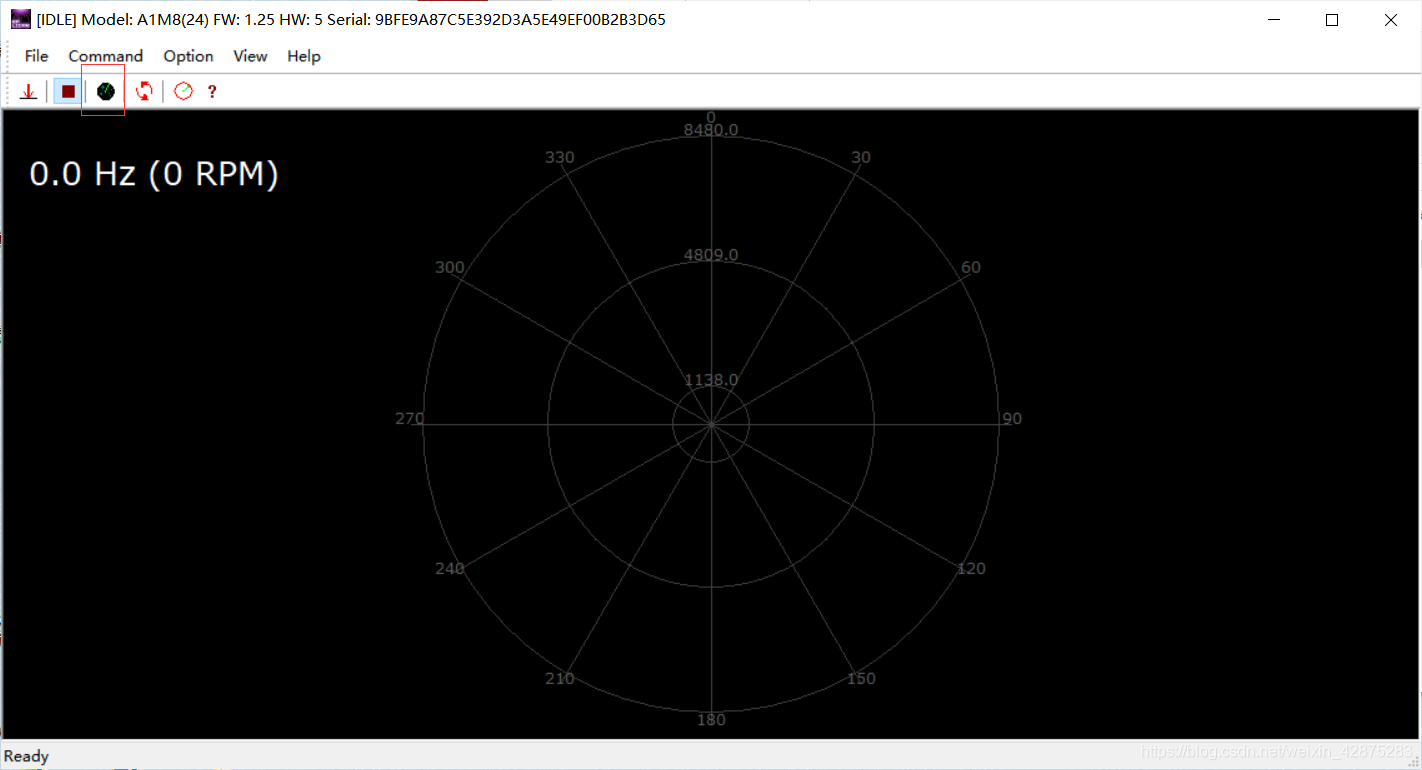Minimize the lidar application window
1422x770 pixels.
(1274, 20)
